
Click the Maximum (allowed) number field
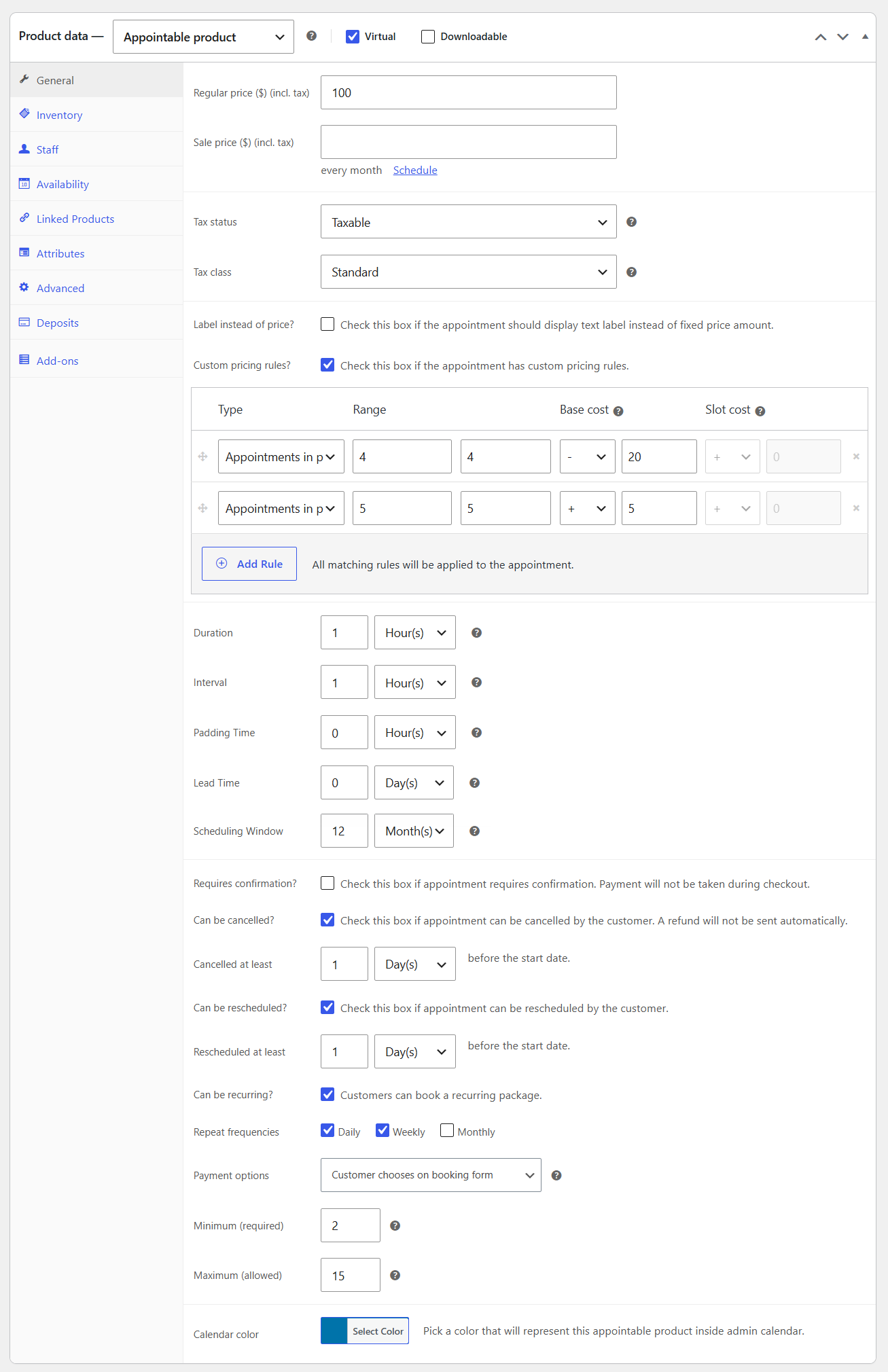click(x=351, y=1275)
